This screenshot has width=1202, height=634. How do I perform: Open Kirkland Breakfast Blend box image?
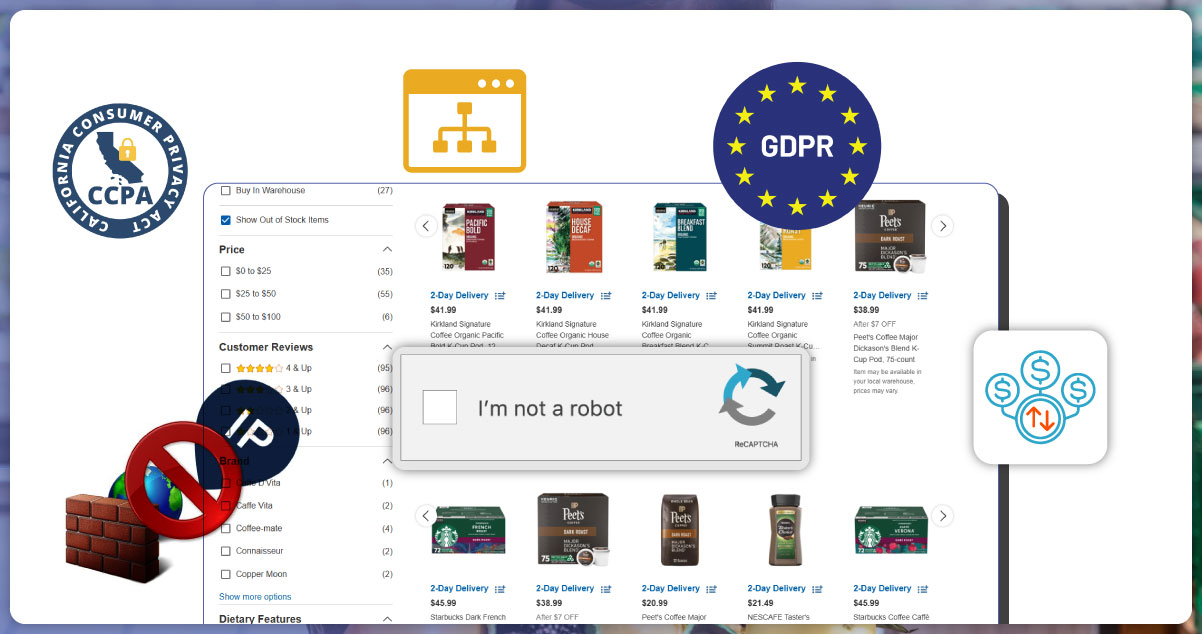click(680, 236)
